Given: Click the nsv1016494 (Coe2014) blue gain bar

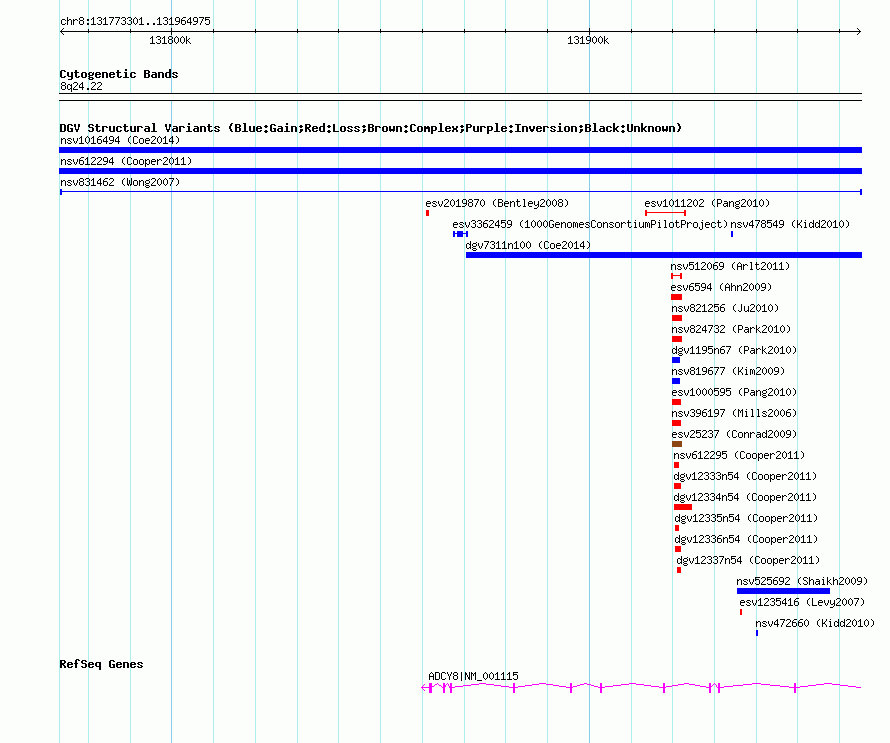Looking at the screenshot, I should click(460, 150).
